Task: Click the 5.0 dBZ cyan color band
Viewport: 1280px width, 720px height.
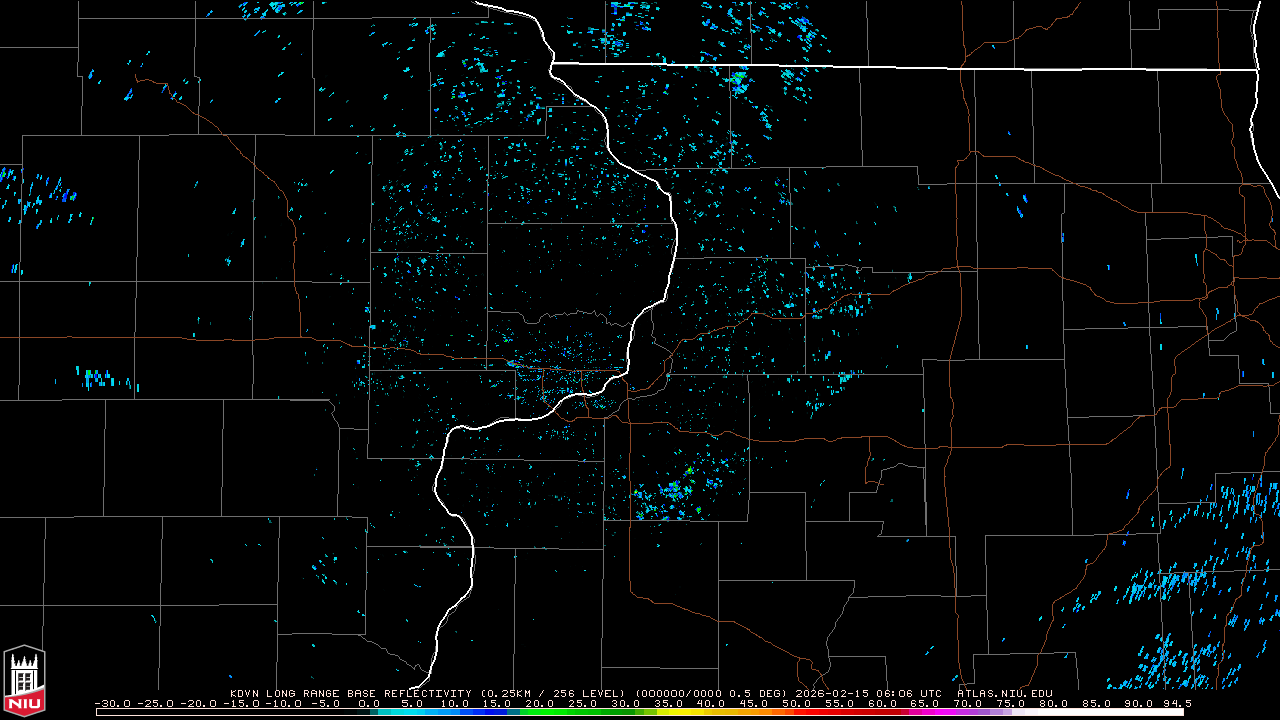Action: coord(412,712)
